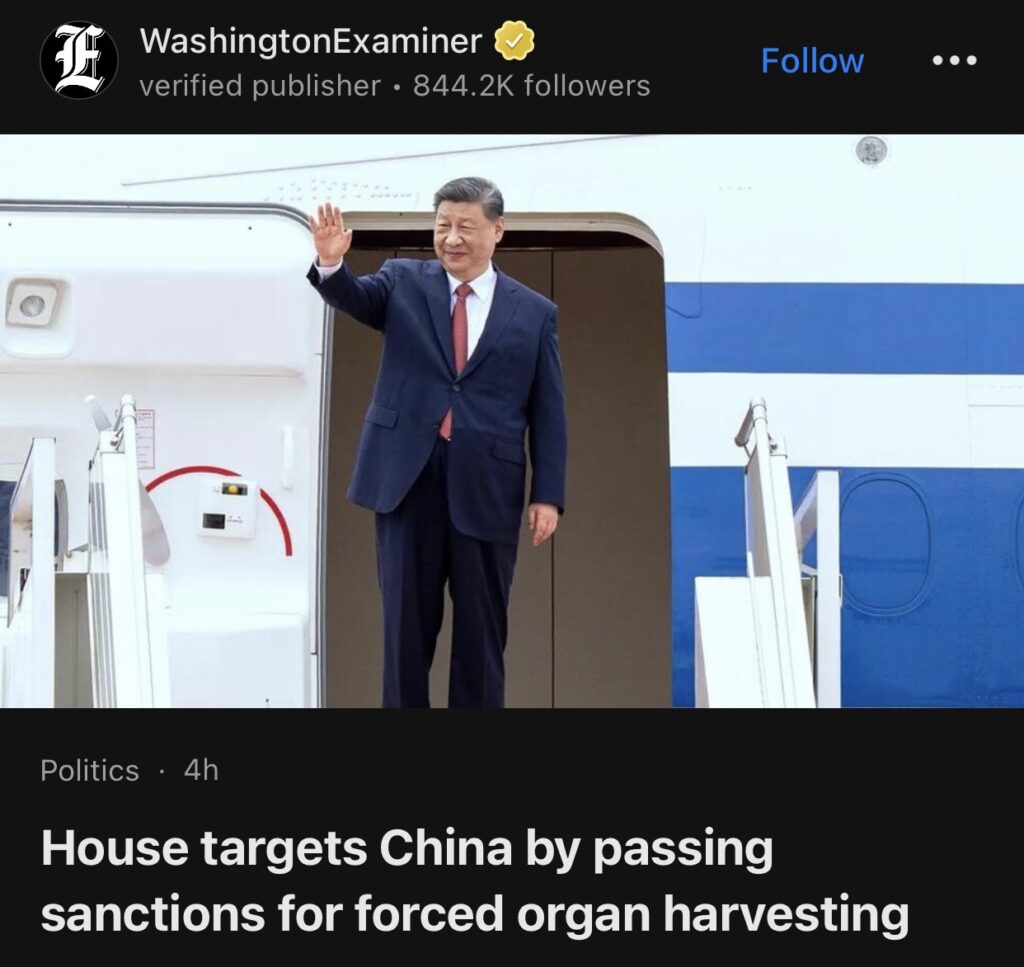1024x967 pixels.
Task: Click the aircraft door latch in photo
Action: pos(33,304)
